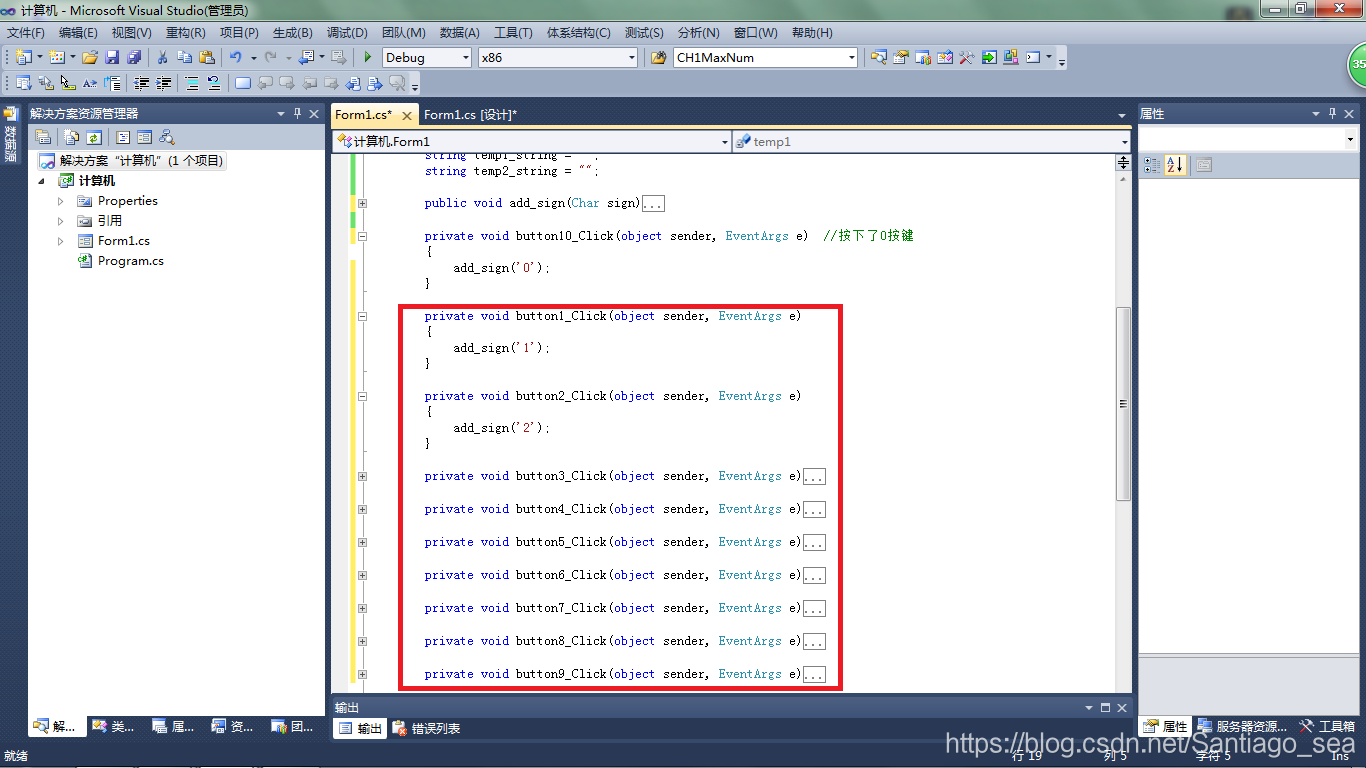Collapse the button1_Click method outline
The height and width of the screenshot is (768, 1366).
pyautogui.click(x=362, y=316)
